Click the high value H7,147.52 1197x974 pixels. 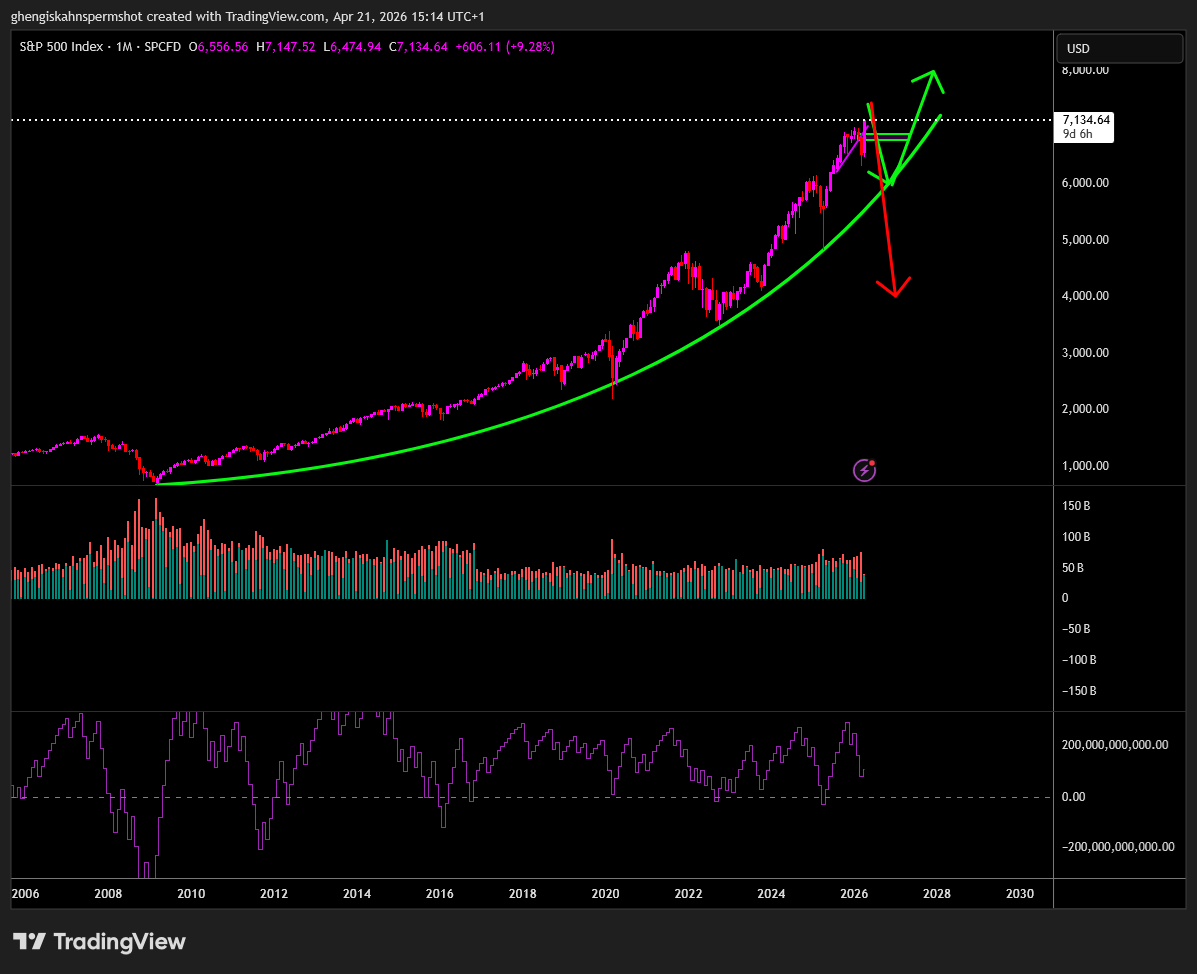pyautogui.click(x=286, y=47)
